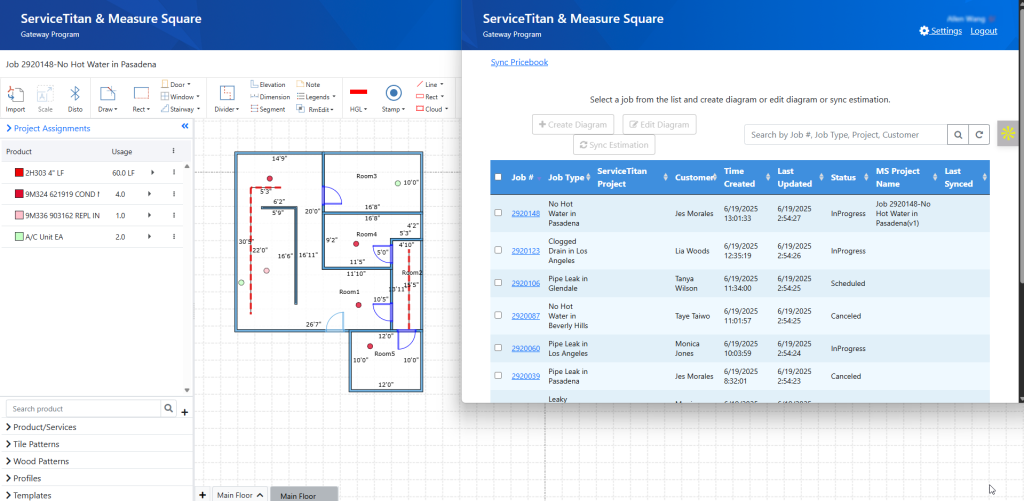Image resolution: width=1024 pixels, height=501 pixels.
Task: Click the Segment tool
Action: [268, 109]
